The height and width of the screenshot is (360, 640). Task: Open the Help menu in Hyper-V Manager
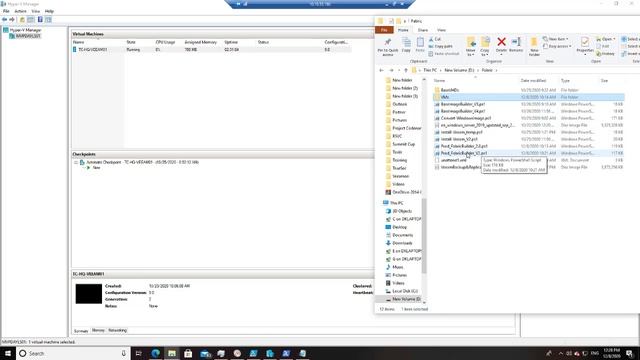(49, 11)
